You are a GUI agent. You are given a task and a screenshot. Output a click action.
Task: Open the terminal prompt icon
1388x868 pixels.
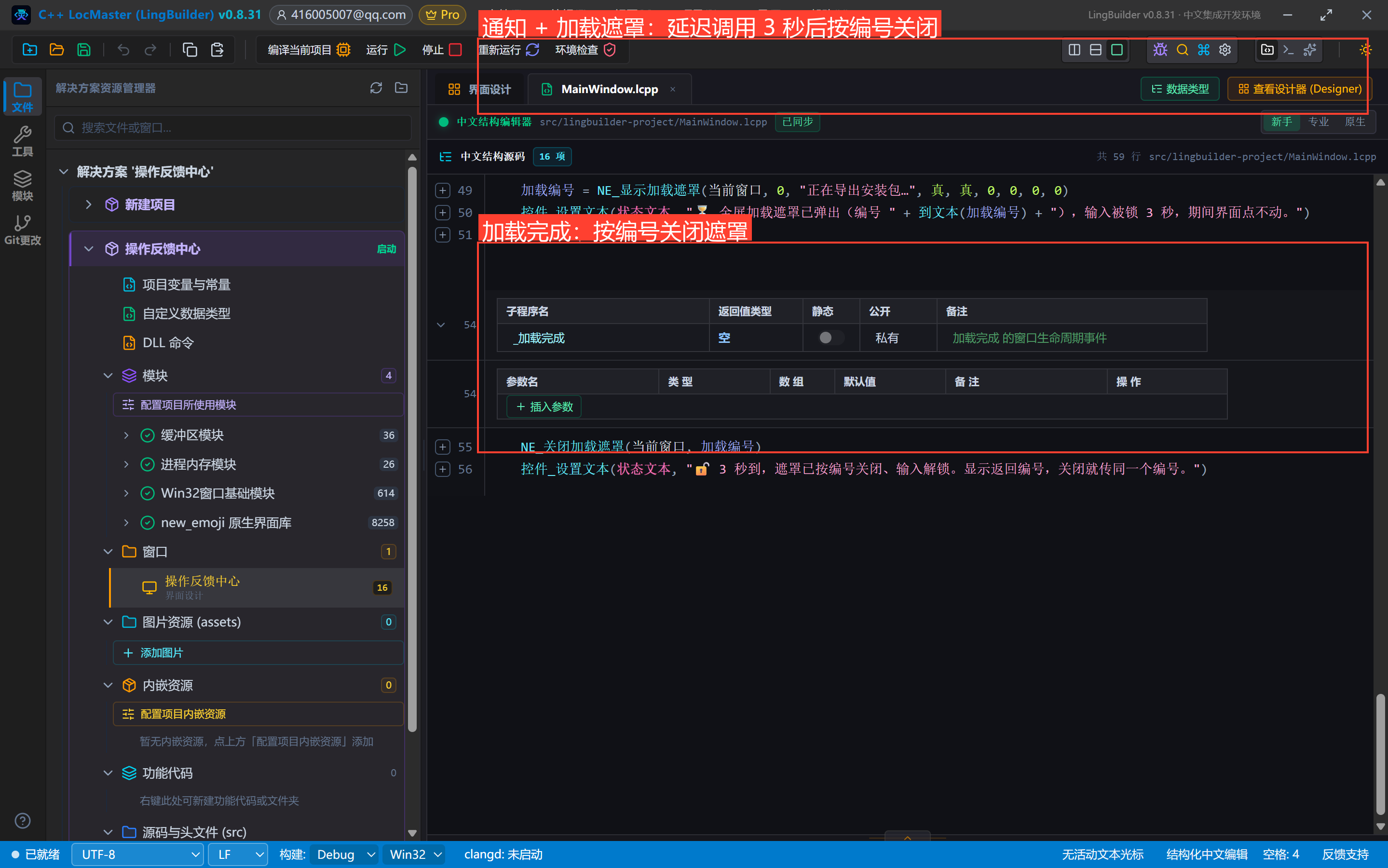click(x=1289, y=50)
